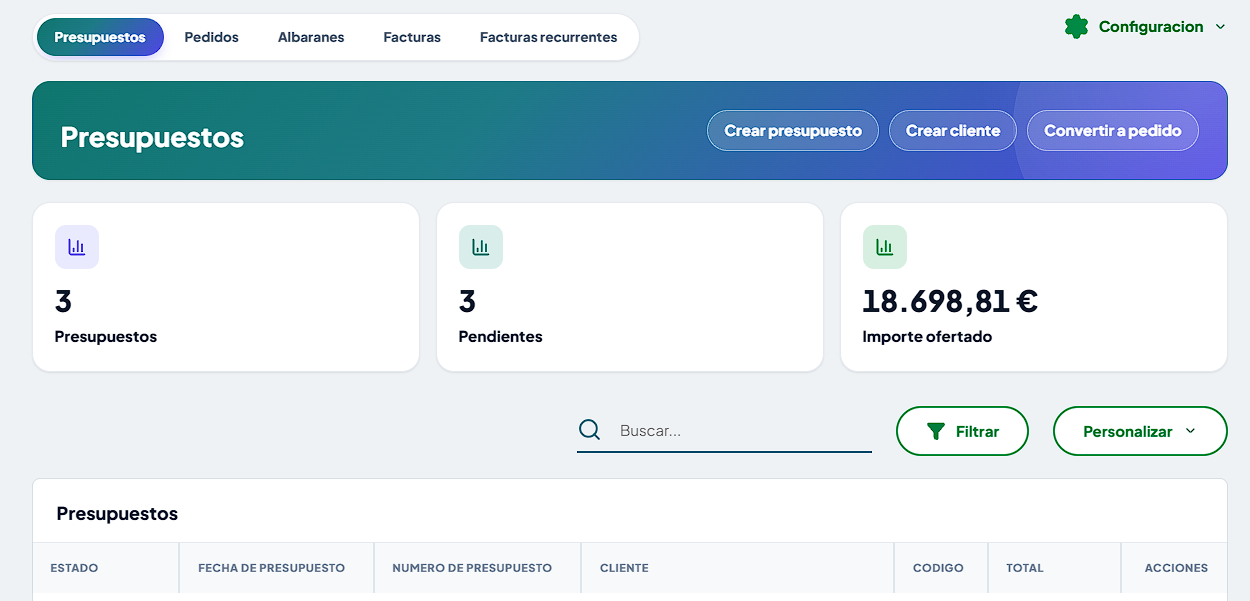Click the green chart icon on Importe ofertado card
Image resolution: width=1250 pixels, height=601 pixels.
pos(885,247)
